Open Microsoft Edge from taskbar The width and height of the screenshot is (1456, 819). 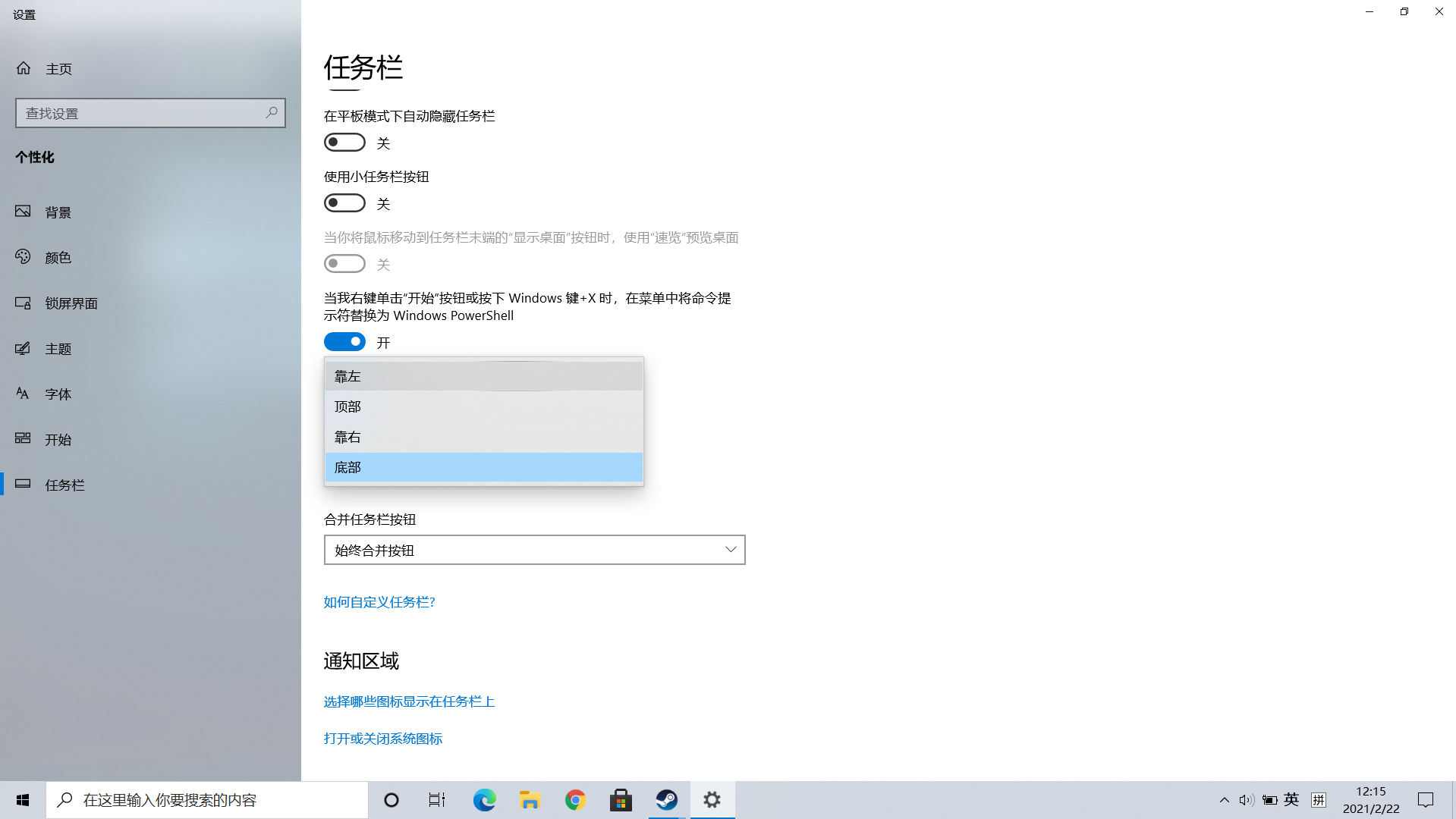(x=484, y=800)
